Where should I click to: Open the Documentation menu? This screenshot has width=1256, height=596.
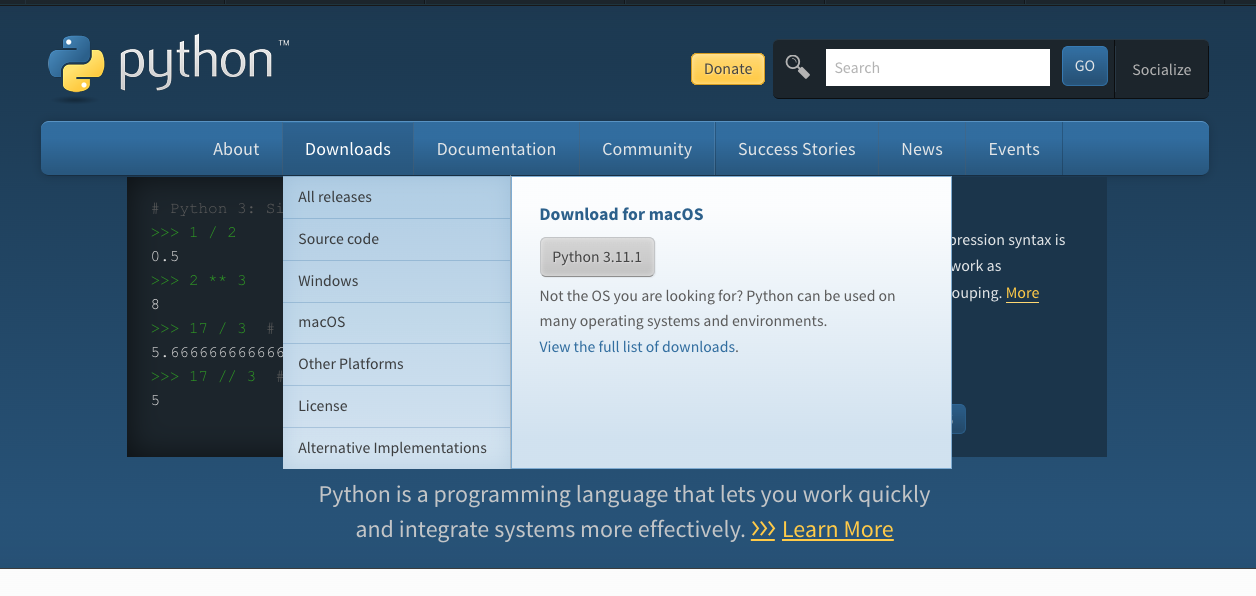click(496, 149)
